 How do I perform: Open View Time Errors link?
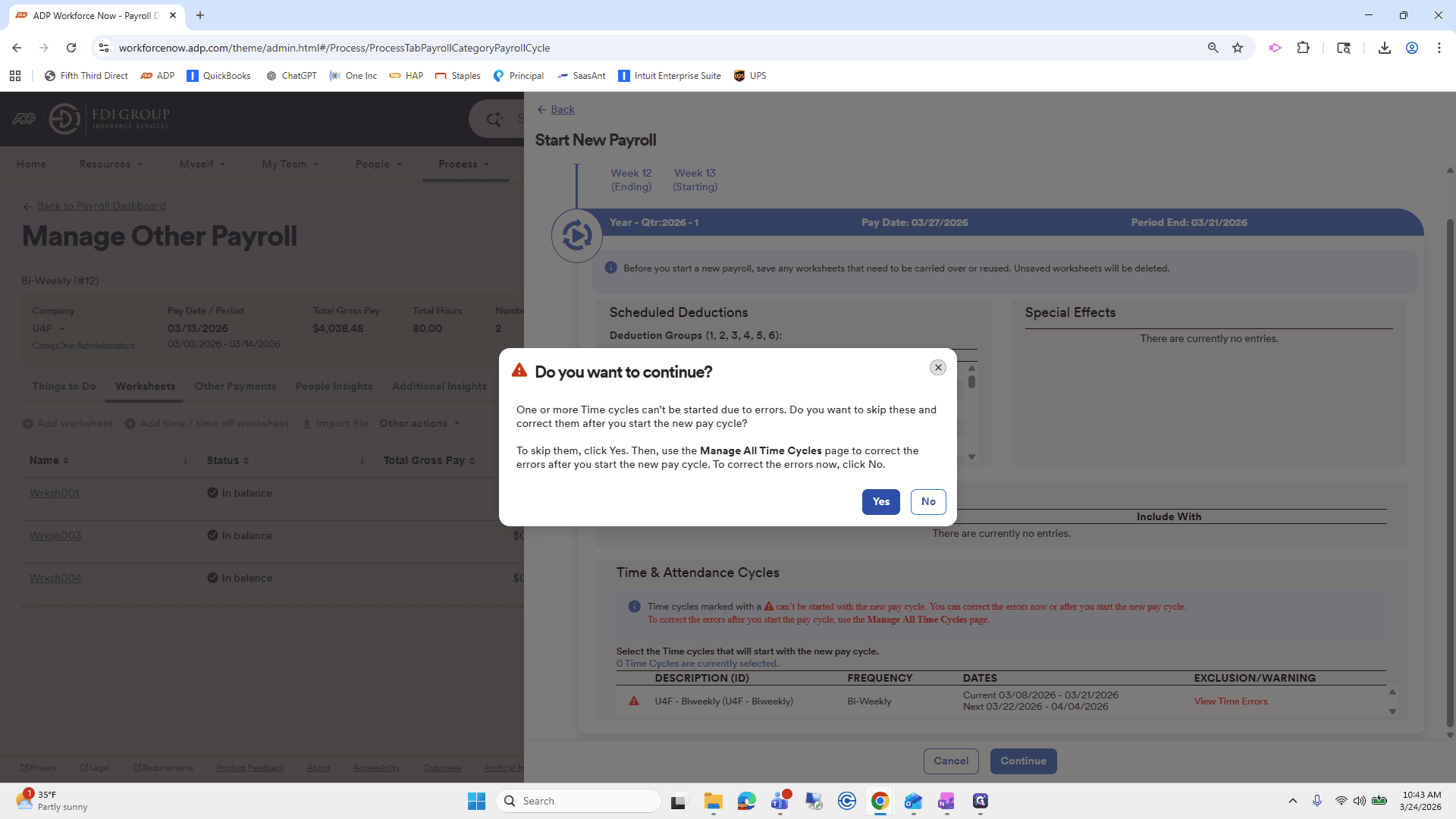[x=1230, y=701]
